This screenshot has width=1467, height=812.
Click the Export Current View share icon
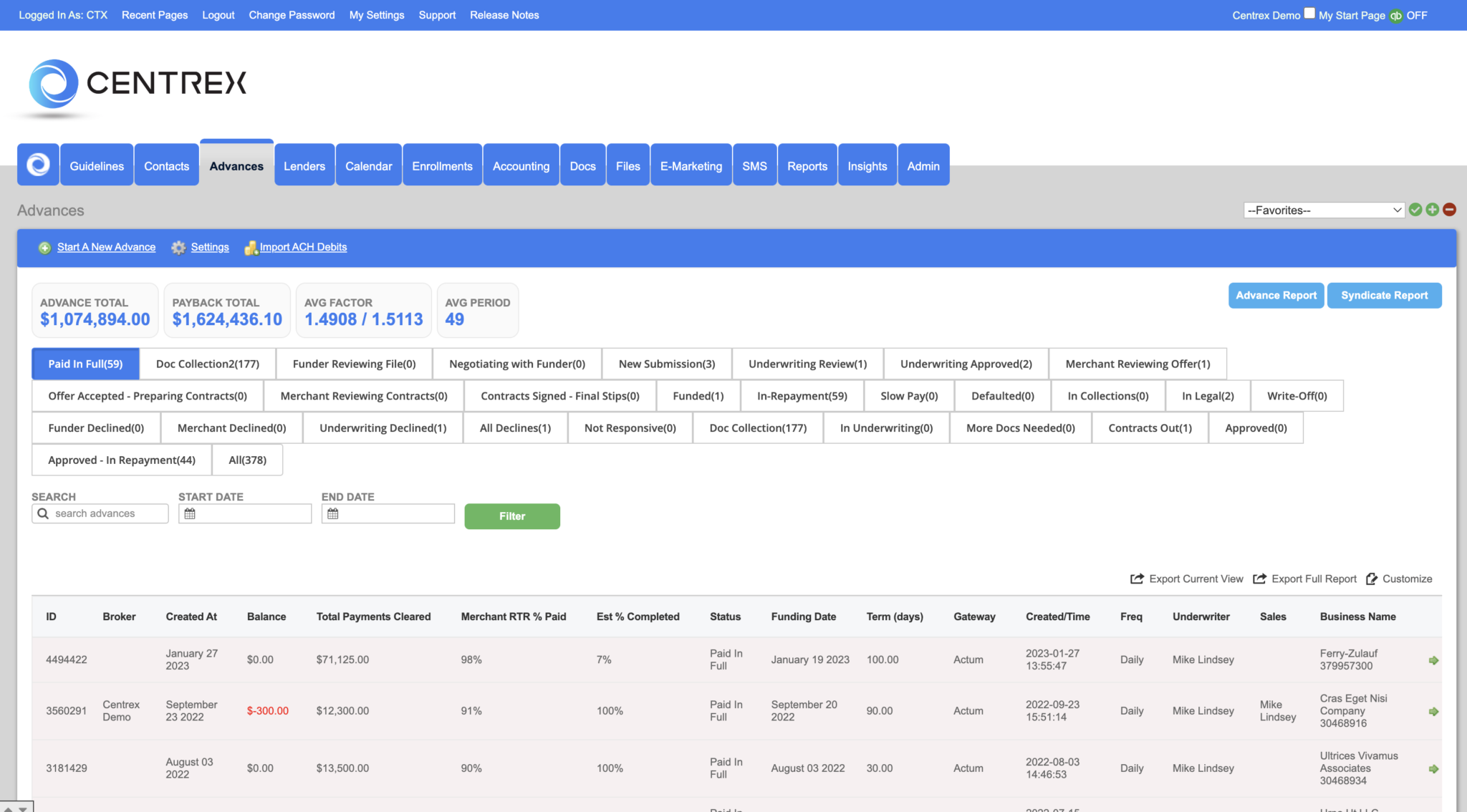tap(1137, 579)
